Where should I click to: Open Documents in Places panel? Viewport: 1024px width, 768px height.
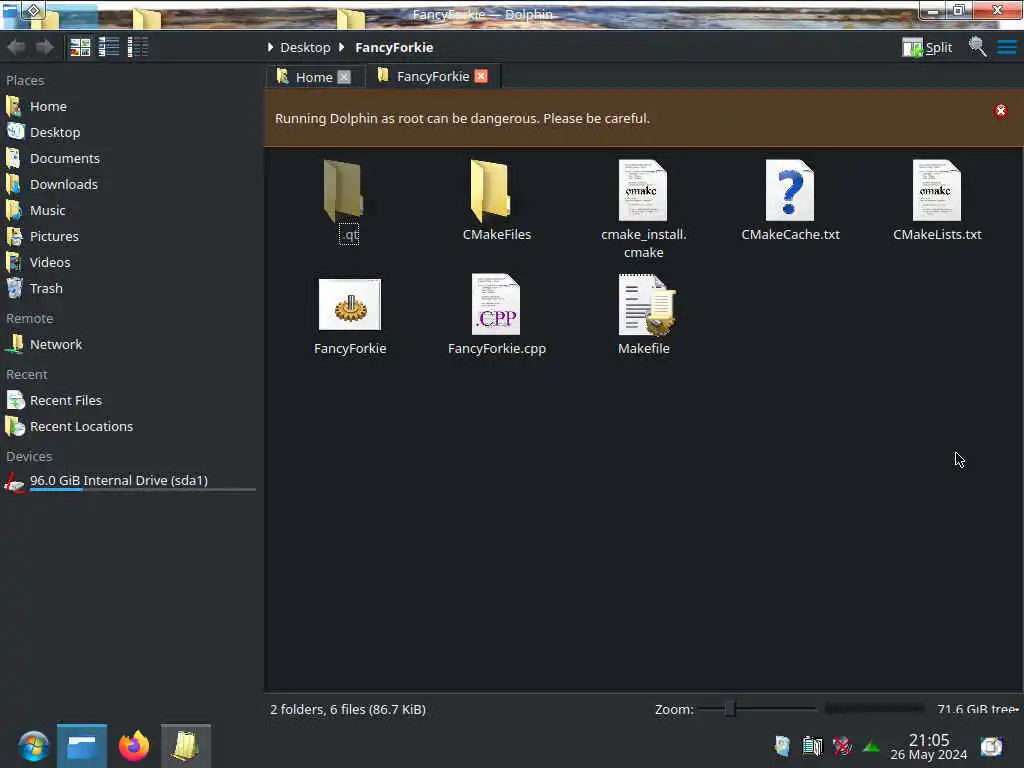click(x=131, y=159)
